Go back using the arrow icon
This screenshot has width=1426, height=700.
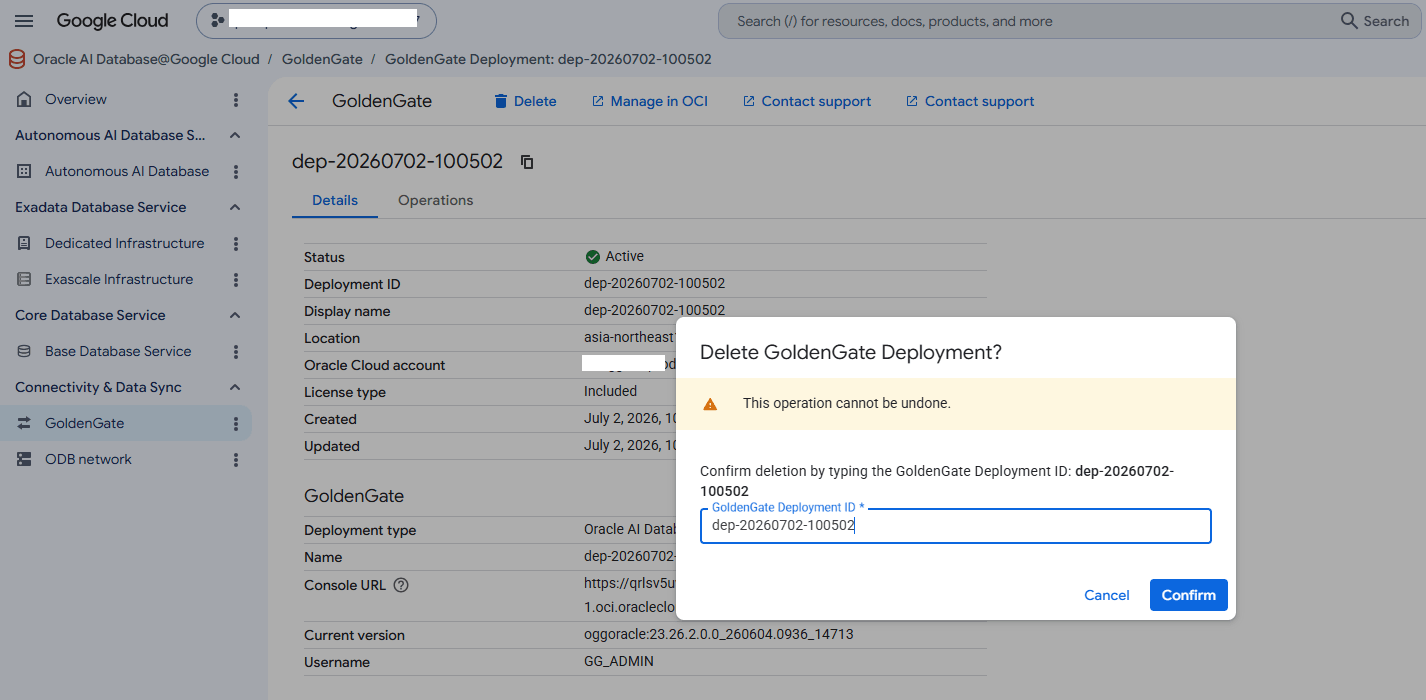(296, 101)
